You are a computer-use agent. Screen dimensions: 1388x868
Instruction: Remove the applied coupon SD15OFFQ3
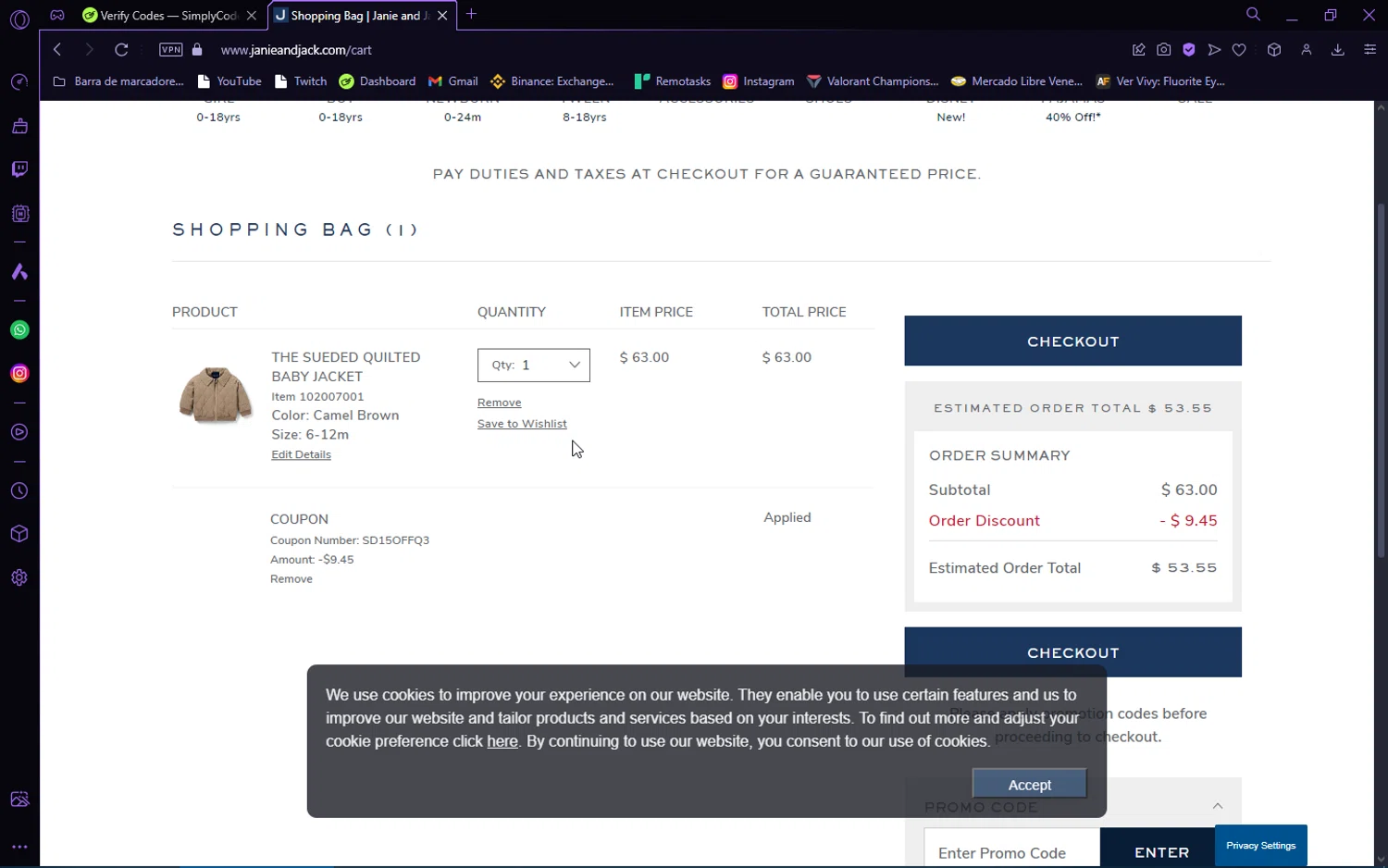pyautogui.click(x=291, y=579)
